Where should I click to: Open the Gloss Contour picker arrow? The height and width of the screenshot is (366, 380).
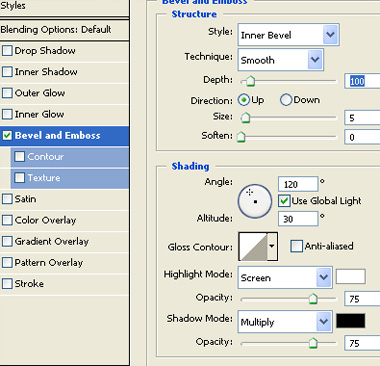272,247
